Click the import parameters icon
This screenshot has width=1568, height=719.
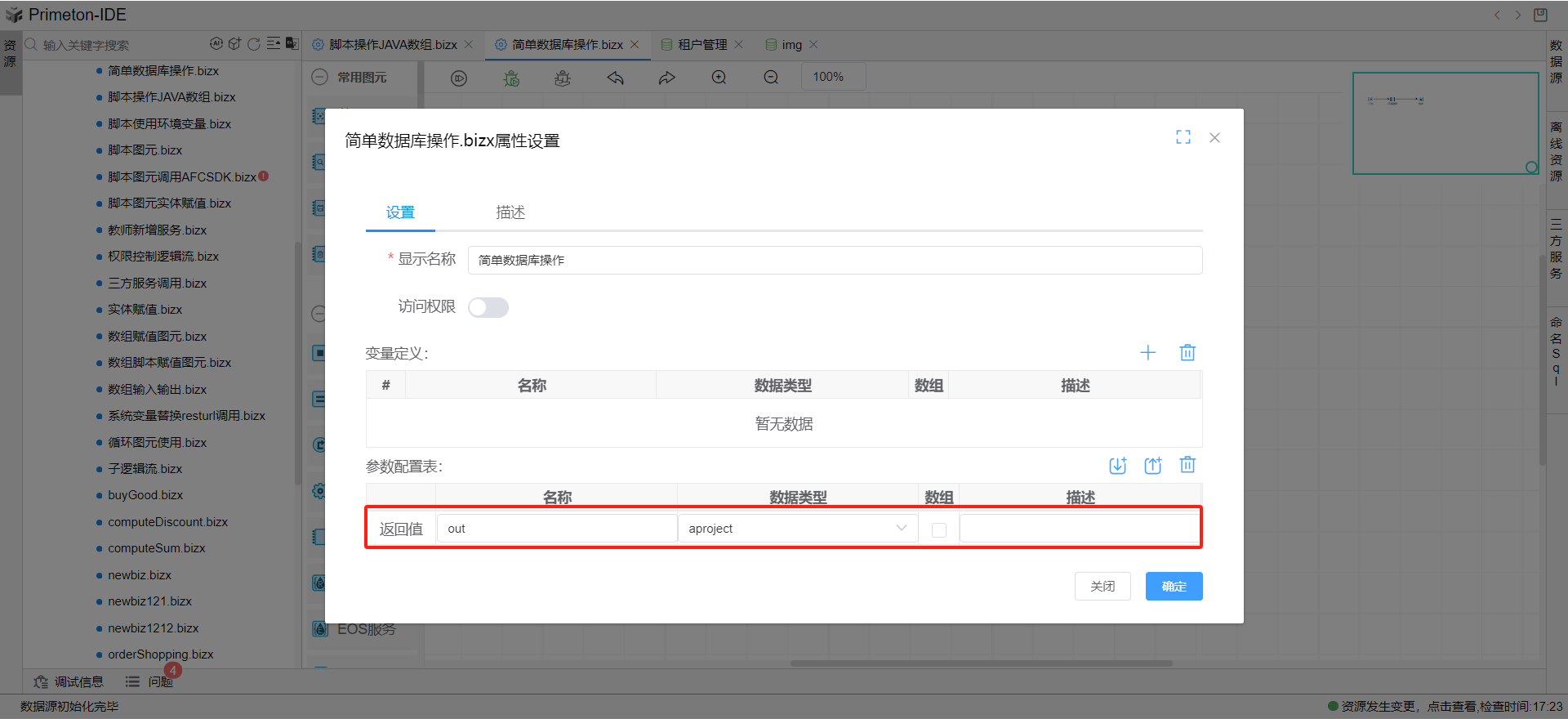point(1117,466)
